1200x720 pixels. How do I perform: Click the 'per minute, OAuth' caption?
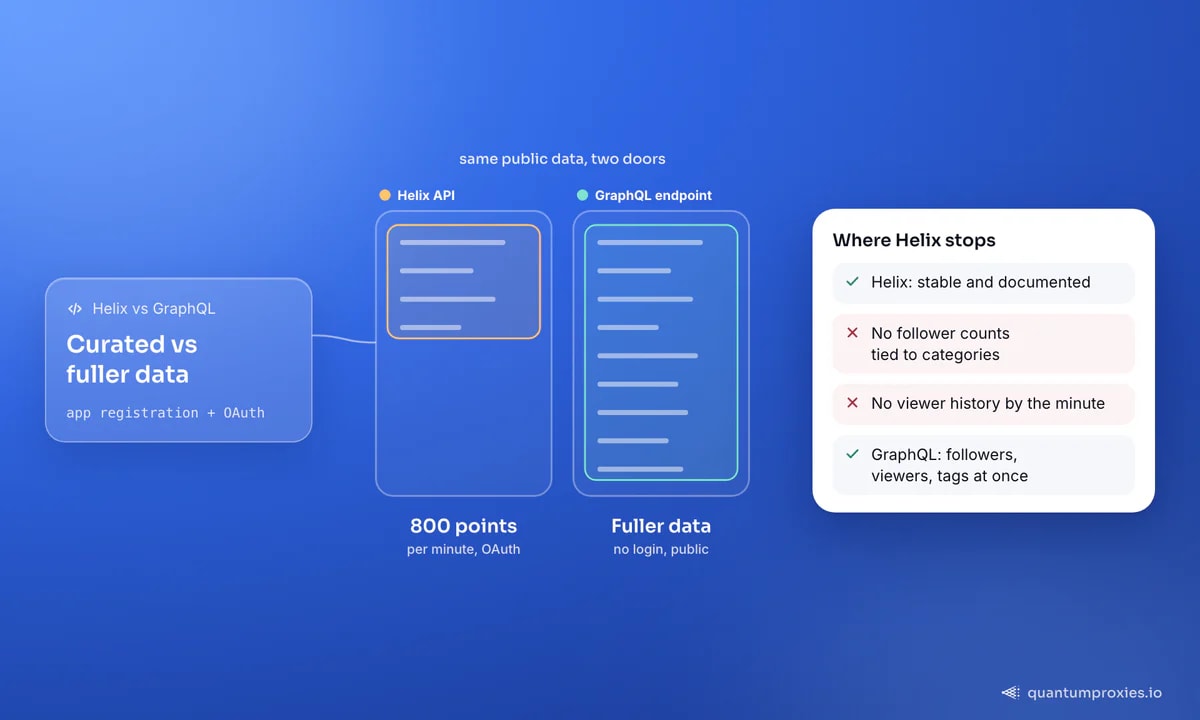tap(463, 549)
